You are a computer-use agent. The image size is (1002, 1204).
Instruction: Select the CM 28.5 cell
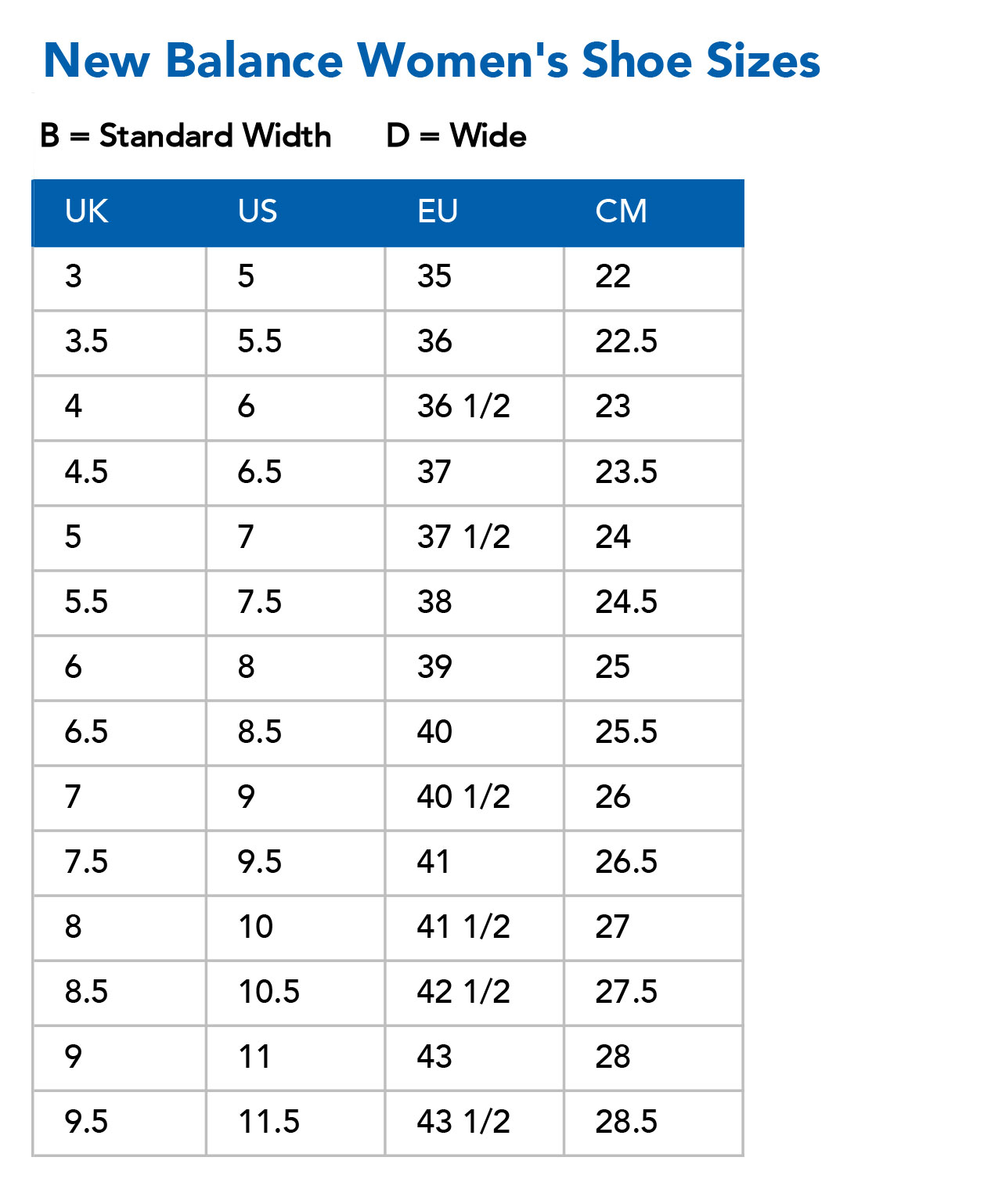pos(653,1123)
